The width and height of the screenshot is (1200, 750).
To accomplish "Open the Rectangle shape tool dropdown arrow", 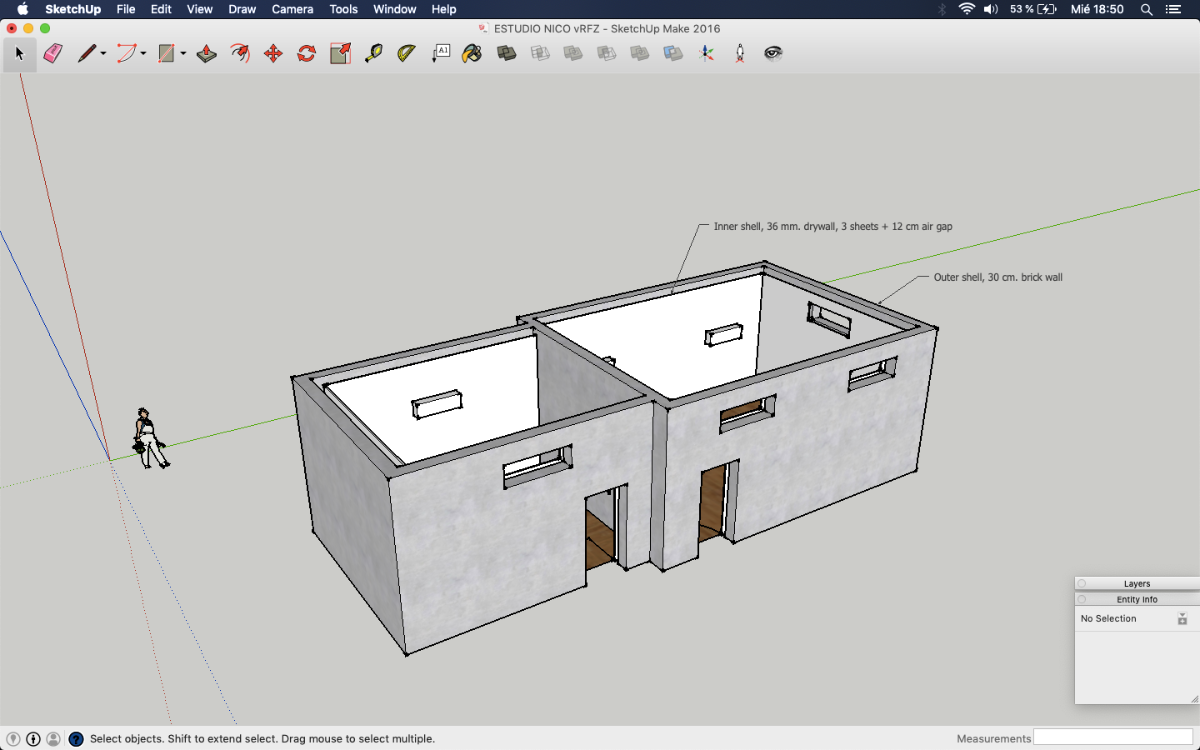I will (x=184, y=54).
